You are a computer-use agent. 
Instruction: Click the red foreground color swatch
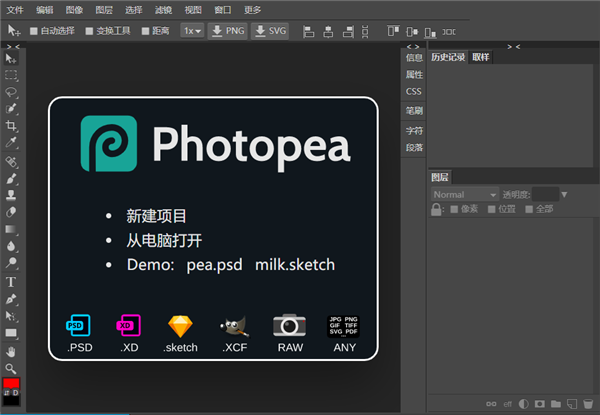pos(11,382)
